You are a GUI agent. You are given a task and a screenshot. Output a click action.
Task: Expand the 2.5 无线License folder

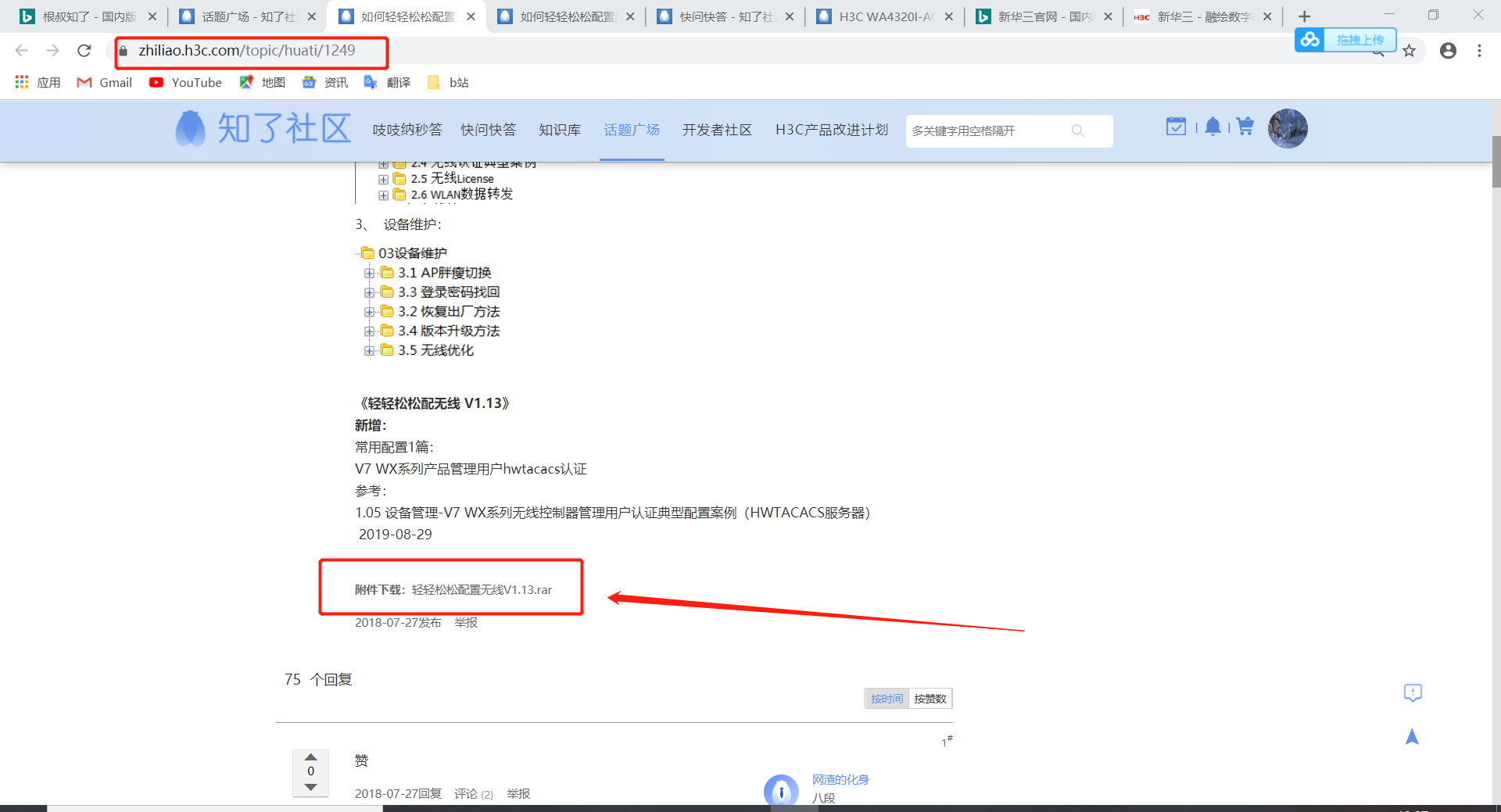pyautogui.click(x=383, y=180)
